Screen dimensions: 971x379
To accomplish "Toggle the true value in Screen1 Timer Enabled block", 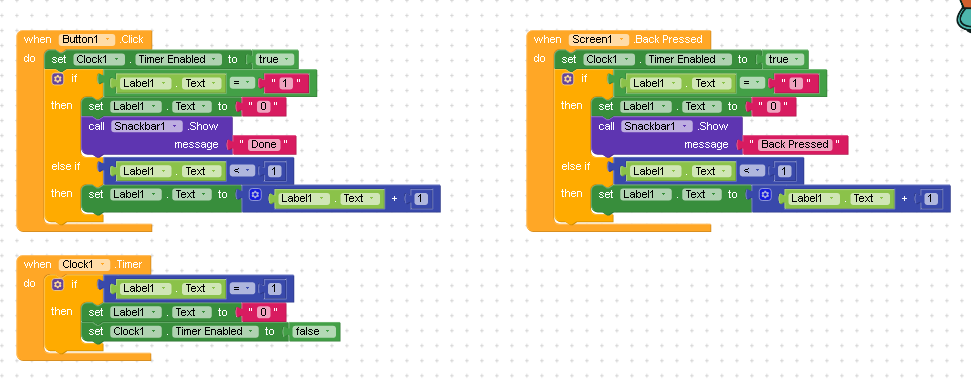I will click(783, 59).
